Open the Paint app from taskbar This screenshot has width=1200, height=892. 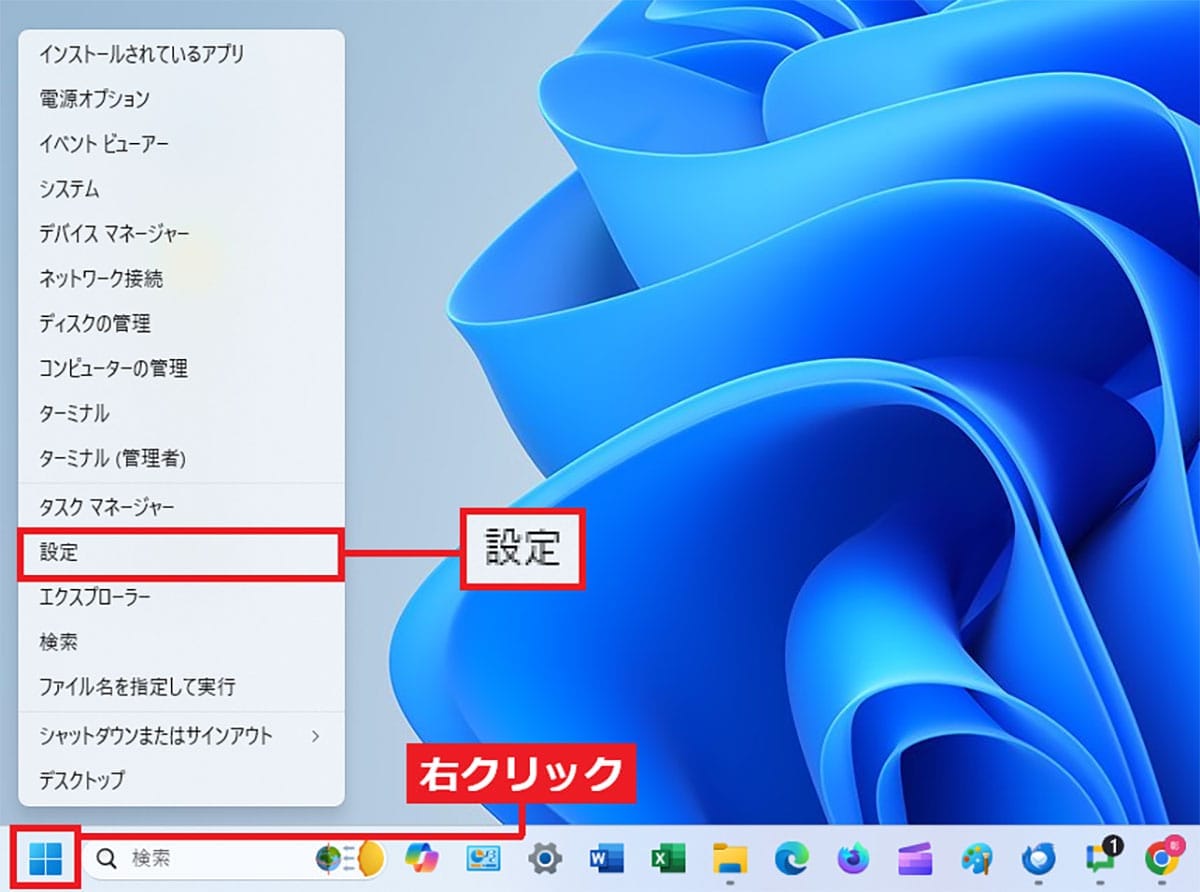[976, 857]
